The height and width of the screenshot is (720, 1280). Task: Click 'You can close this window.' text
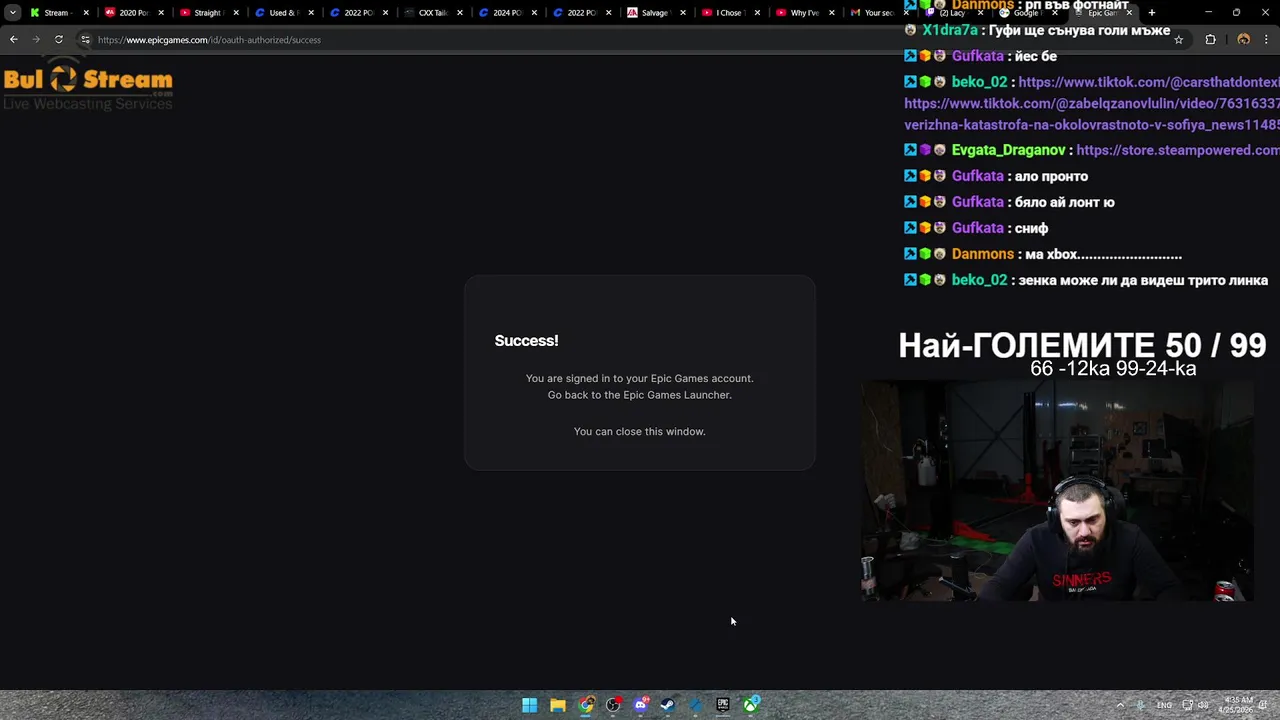pyautogui.click(x=640, y=432)
